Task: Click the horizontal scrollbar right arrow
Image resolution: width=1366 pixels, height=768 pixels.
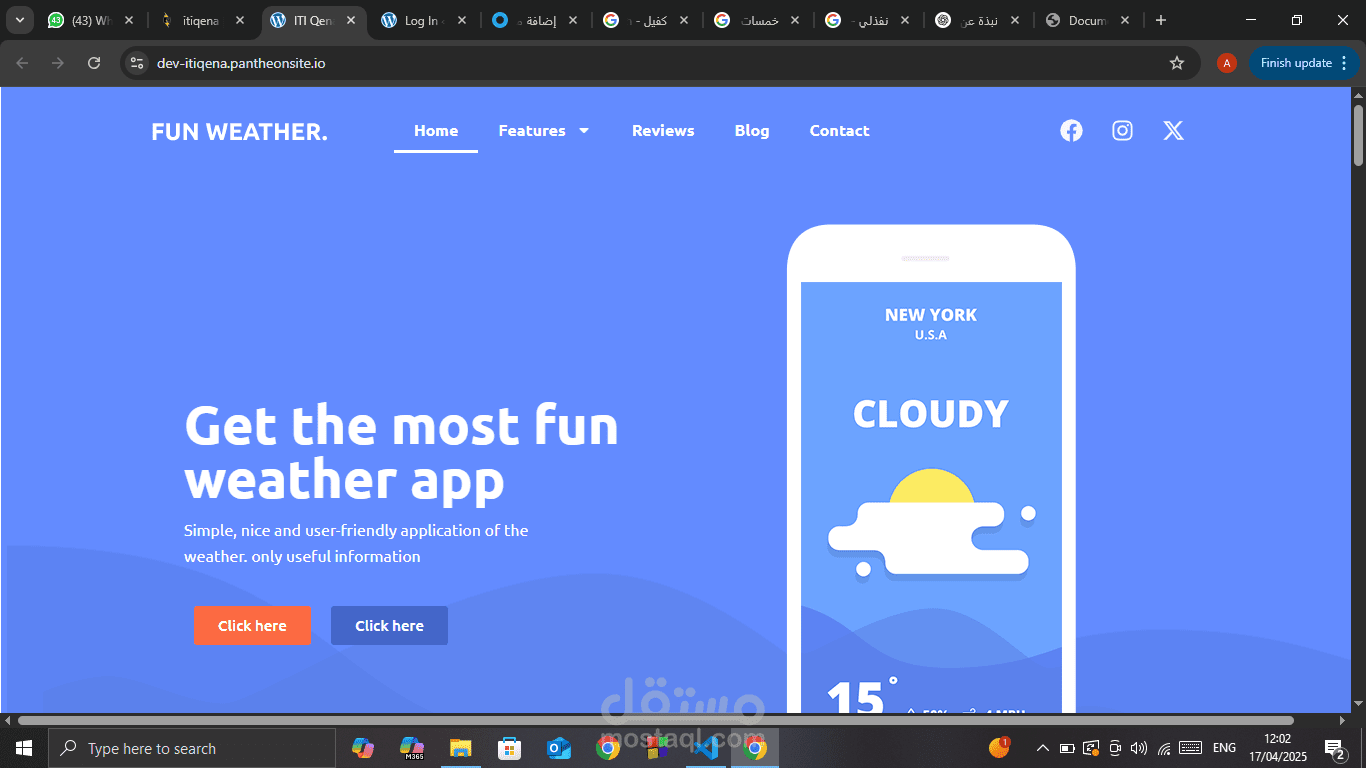Action: tap(1343, 720)
